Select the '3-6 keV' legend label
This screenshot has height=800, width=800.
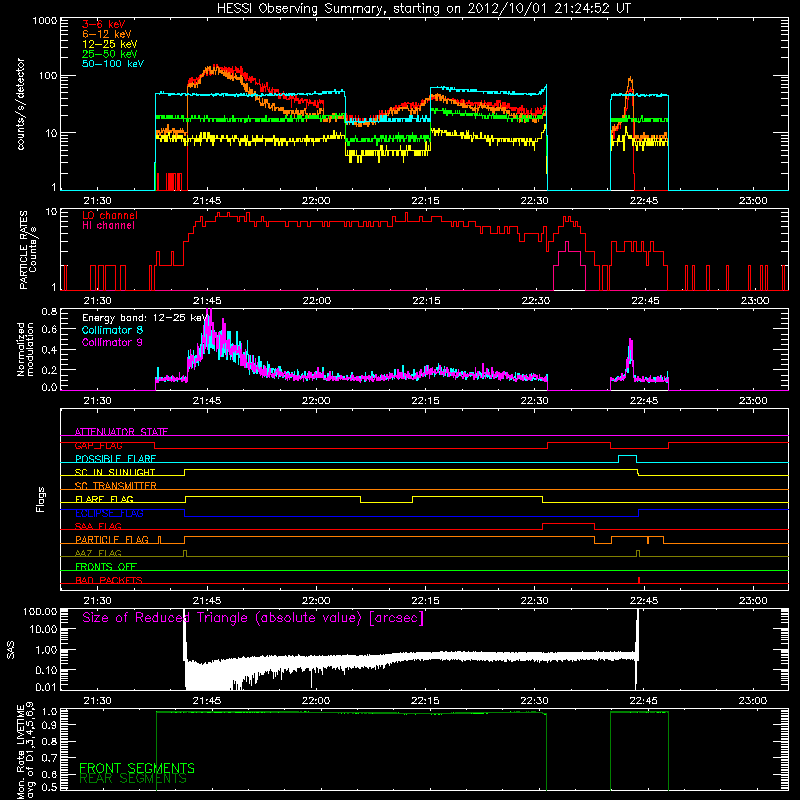[x=103, y=24]
